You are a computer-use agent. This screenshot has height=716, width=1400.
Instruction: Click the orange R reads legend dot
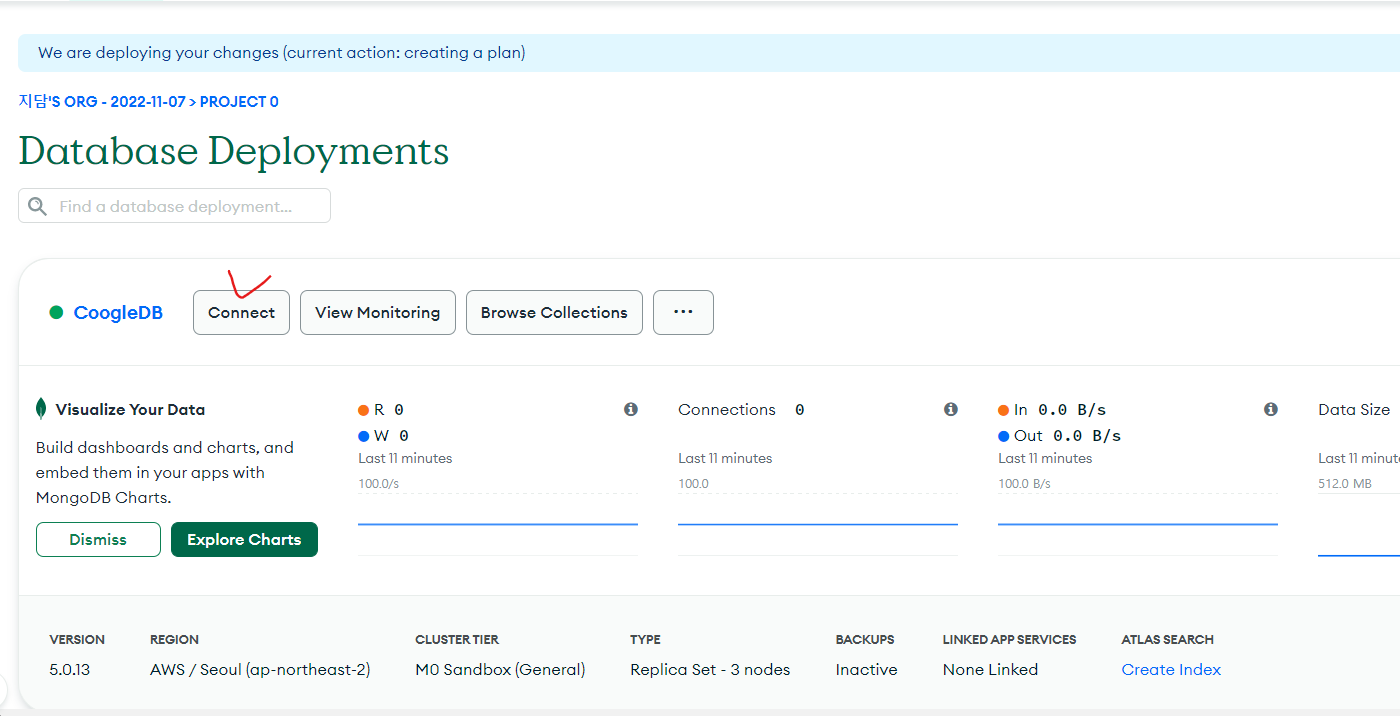[x=364, y=410]
